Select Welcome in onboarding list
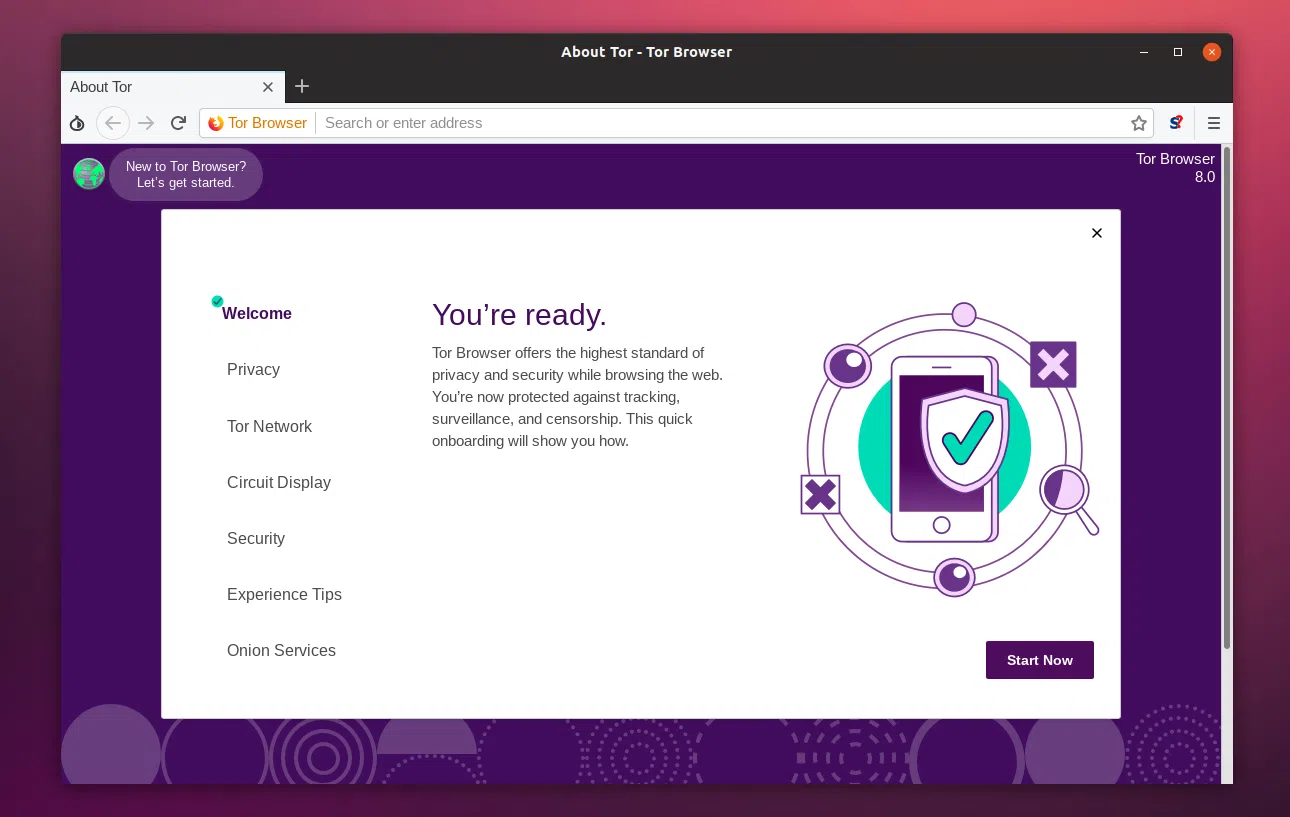 coord(257,313)
